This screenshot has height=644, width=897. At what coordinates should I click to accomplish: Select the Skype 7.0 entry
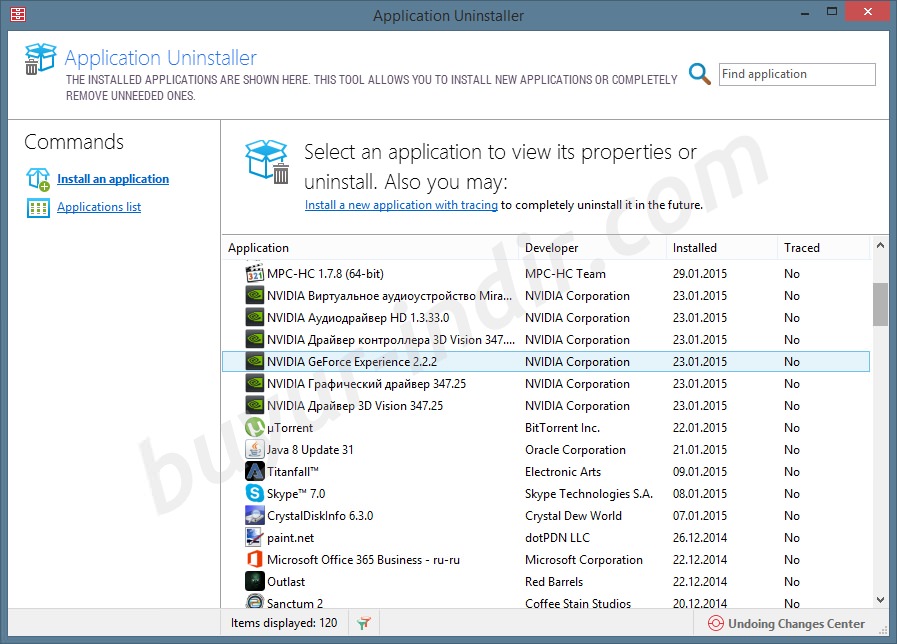point(546,494)
